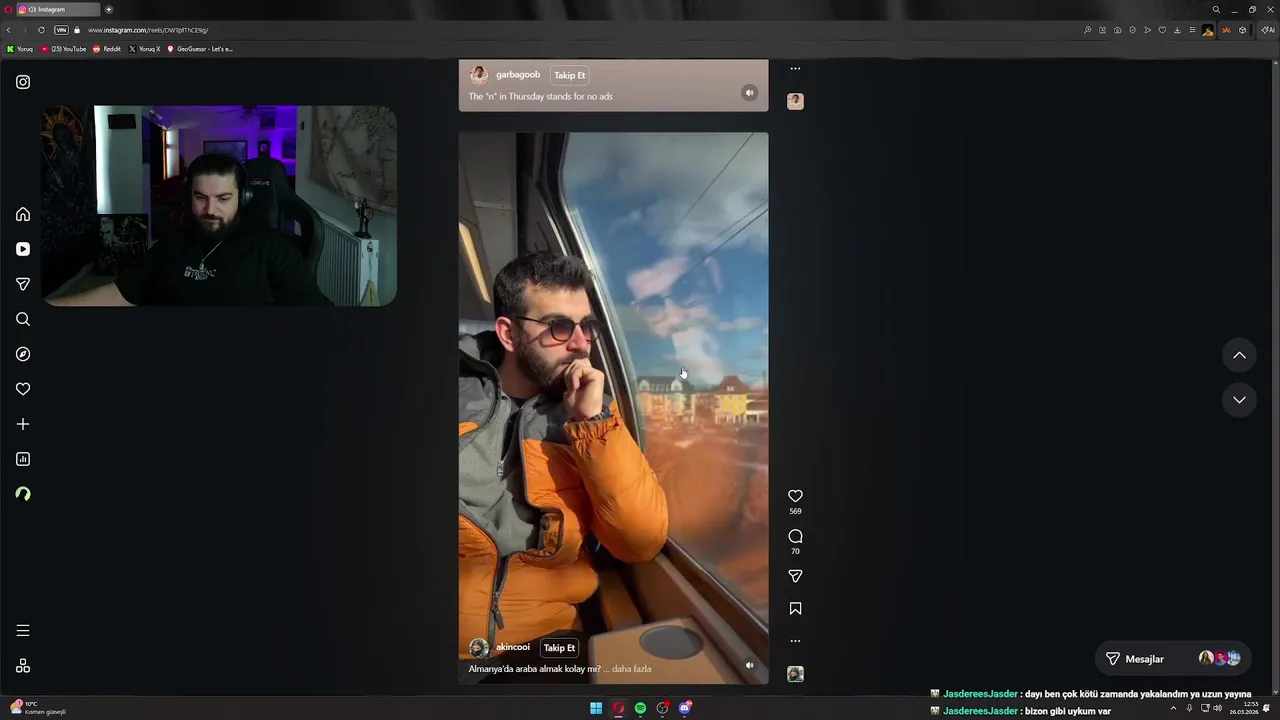Viewport: 1280px width, 720px height.
Task: Open the Yoruq Kick bookmark
Action: pos(20,49)
